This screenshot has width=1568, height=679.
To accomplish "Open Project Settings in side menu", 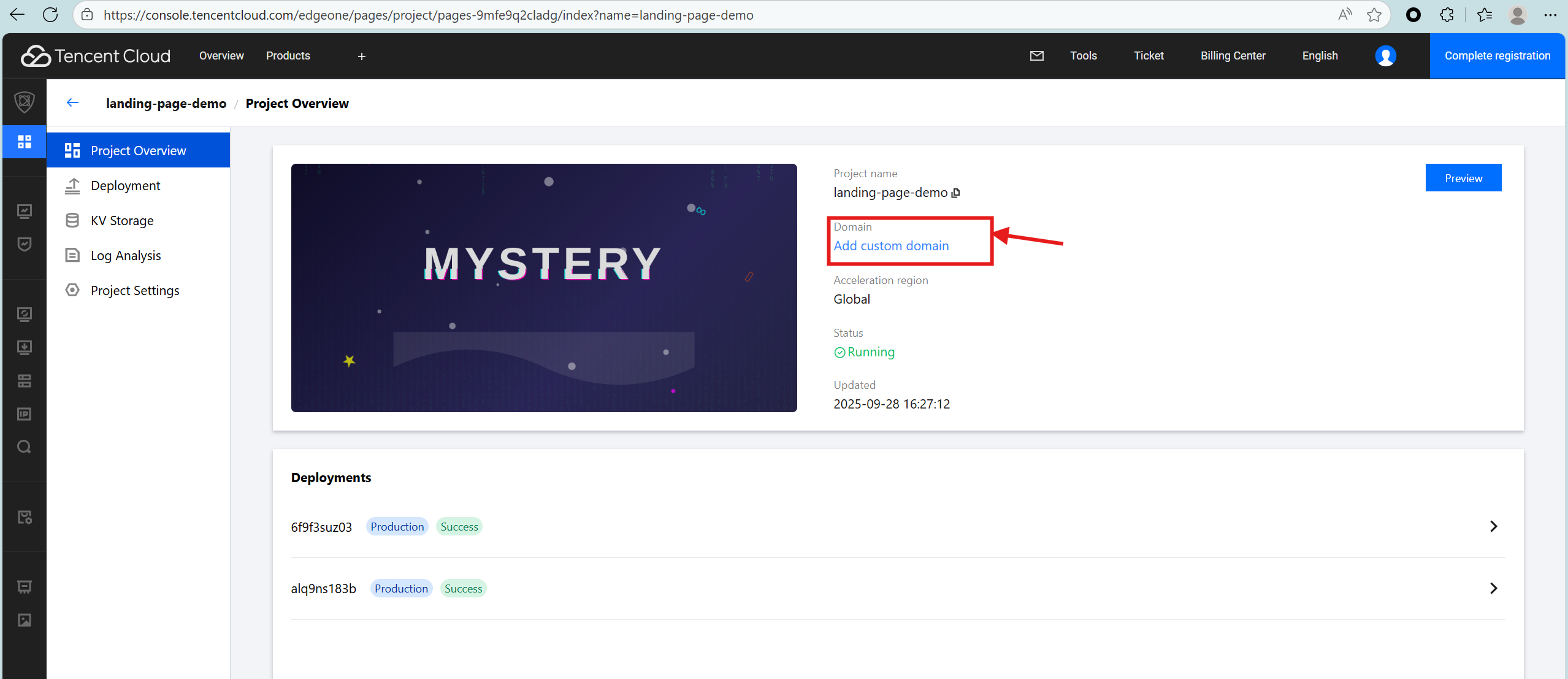I will coord(135,291).
